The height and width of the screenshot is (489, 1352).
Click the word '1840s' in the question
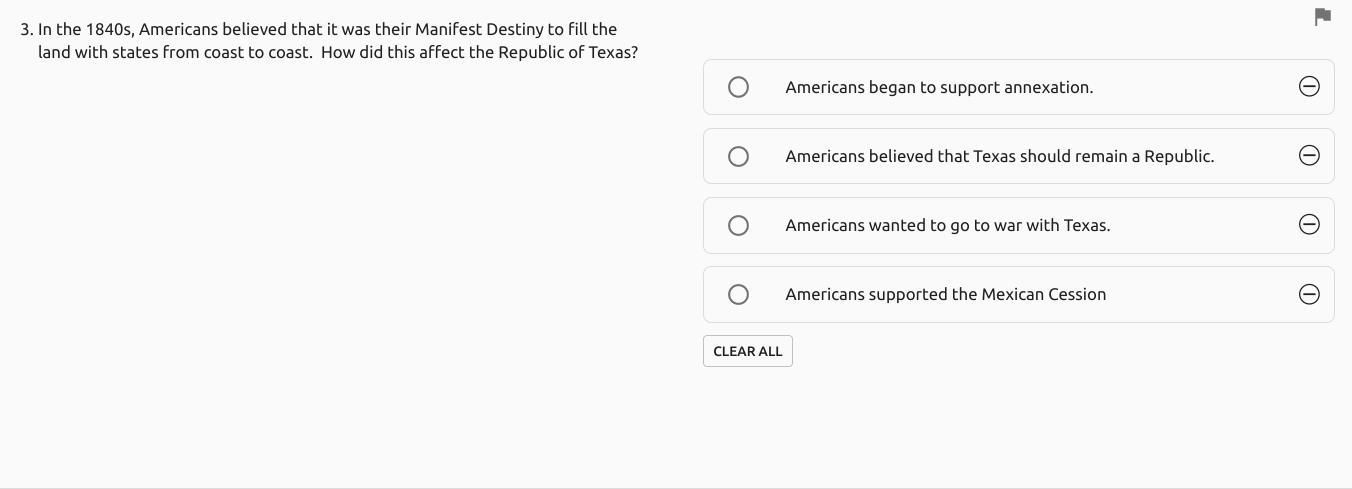pyautogui.click(x=109, y=29)
